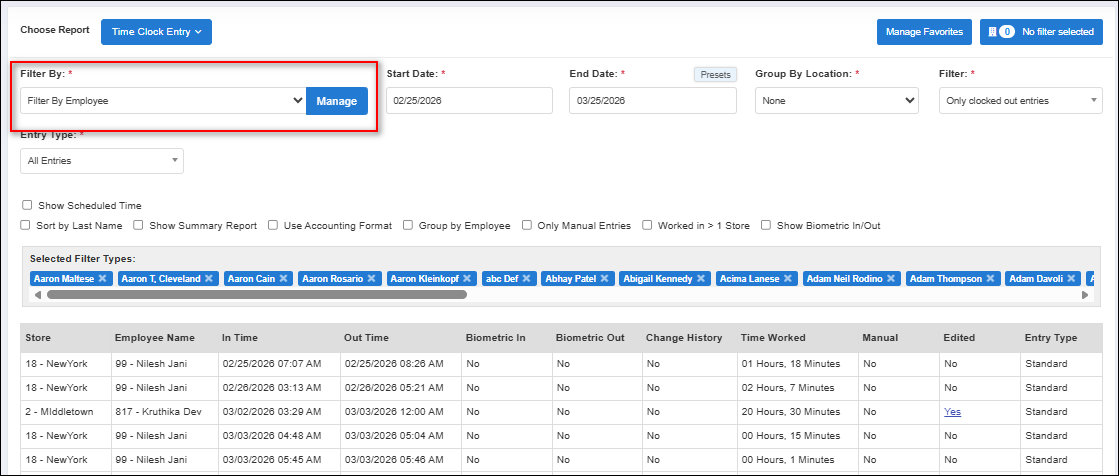The width and height of the screenshot is (1119, 476).
Task: Click the Start Date input field
Action: [469, 101]
